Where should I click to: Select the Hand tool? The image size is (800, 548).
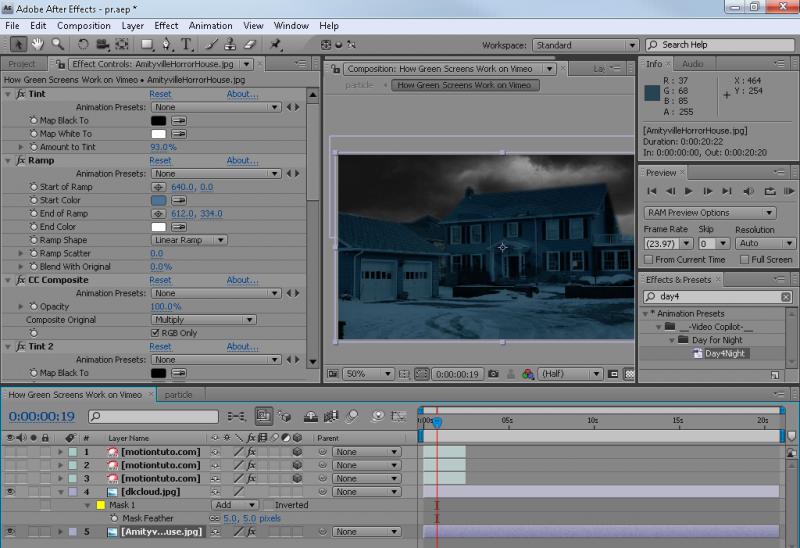pyautogui.click(x=38, y=45)
